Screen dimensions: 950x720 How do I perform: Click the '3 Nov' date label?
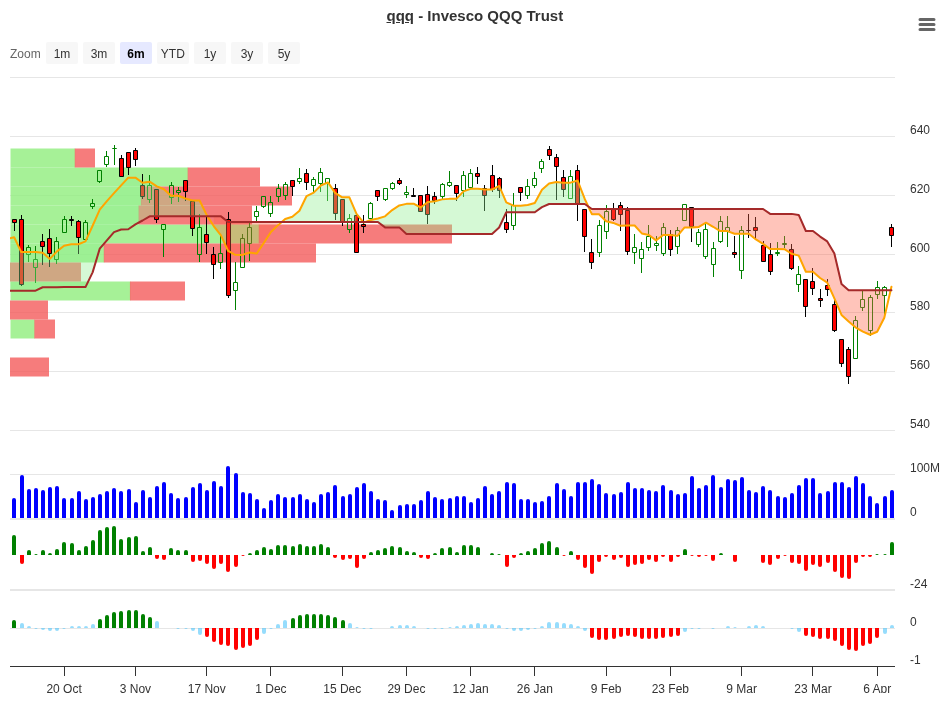tap(135, 688)
